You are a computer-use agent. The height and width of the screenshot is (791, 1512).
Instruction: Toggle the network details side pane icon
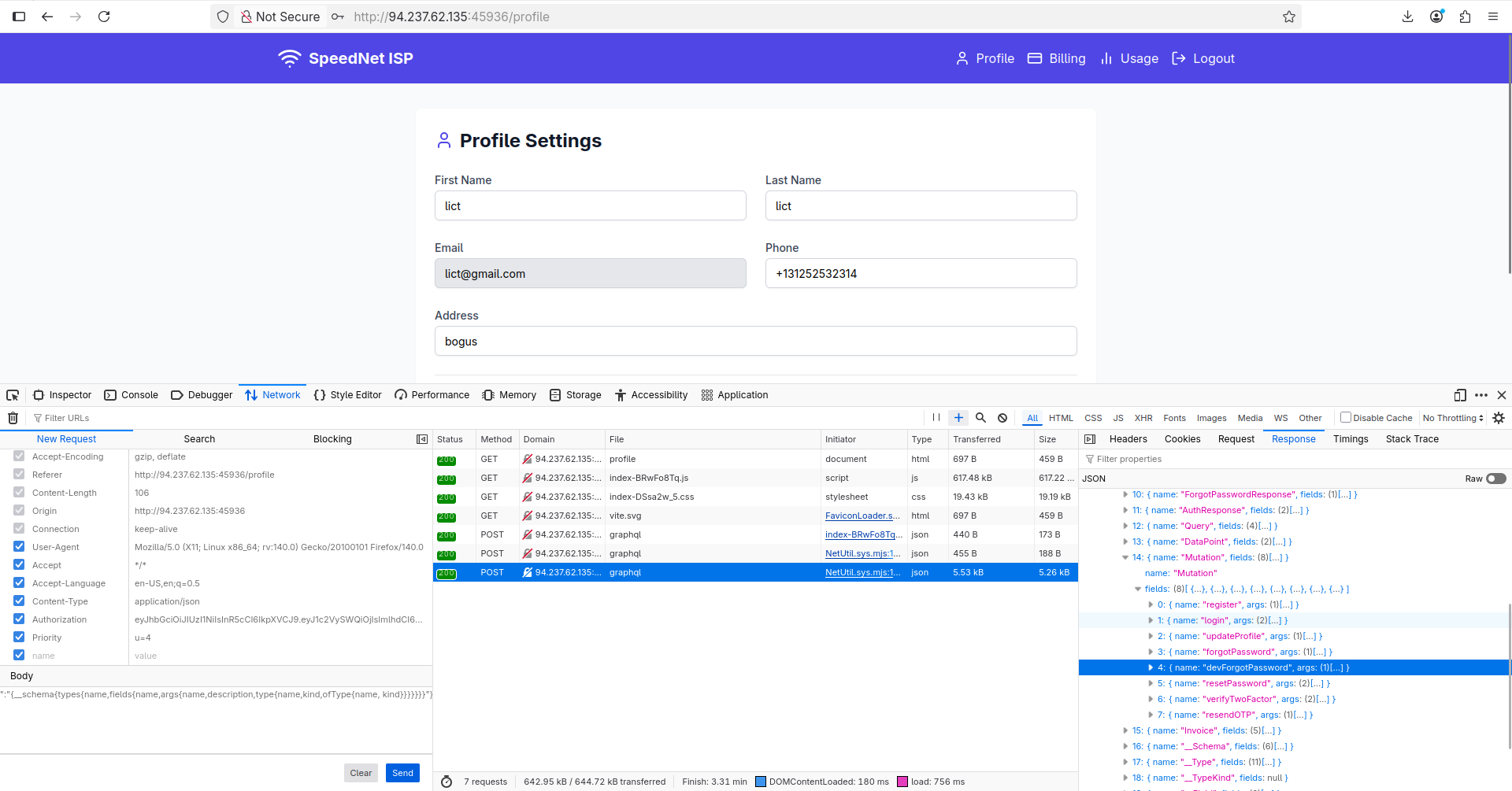pos(1090,439)
